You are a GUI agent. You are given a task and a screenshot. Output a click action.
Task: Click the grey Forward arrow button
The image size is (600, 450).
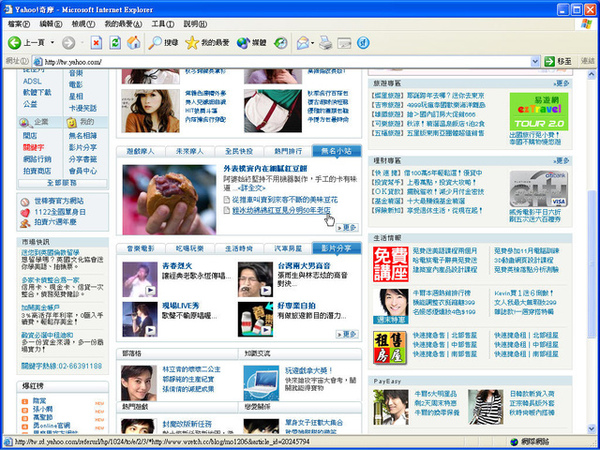click(68, 43)
